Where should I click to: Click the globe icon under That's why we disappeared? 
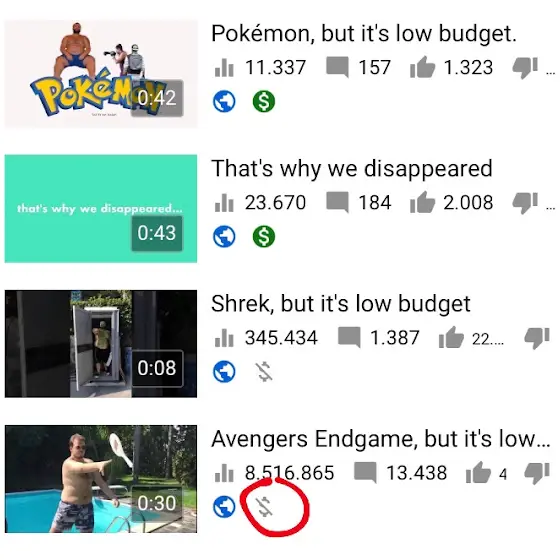[x=224, y=236]
